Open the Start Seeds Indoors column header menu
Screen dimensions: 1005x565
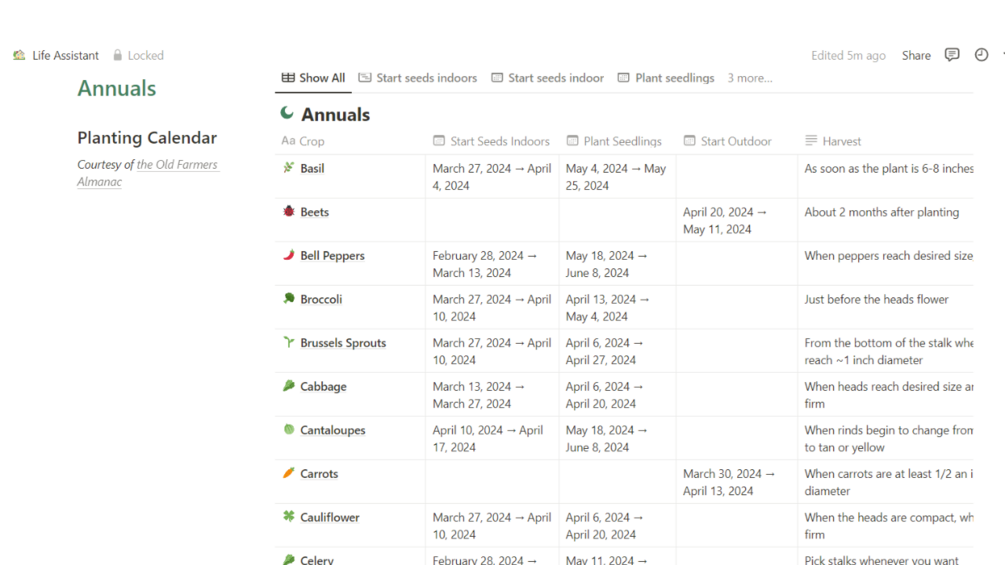click(491, 141)
